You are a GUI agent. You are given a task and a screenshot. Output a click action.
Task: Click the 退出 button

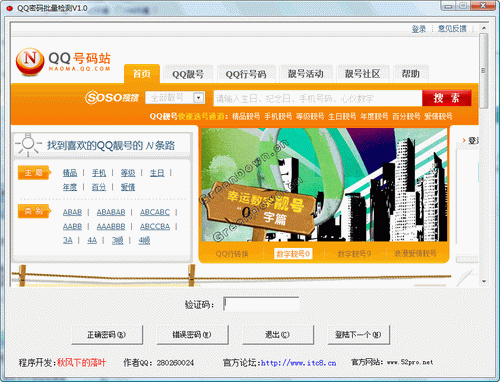tap(278, 335)
